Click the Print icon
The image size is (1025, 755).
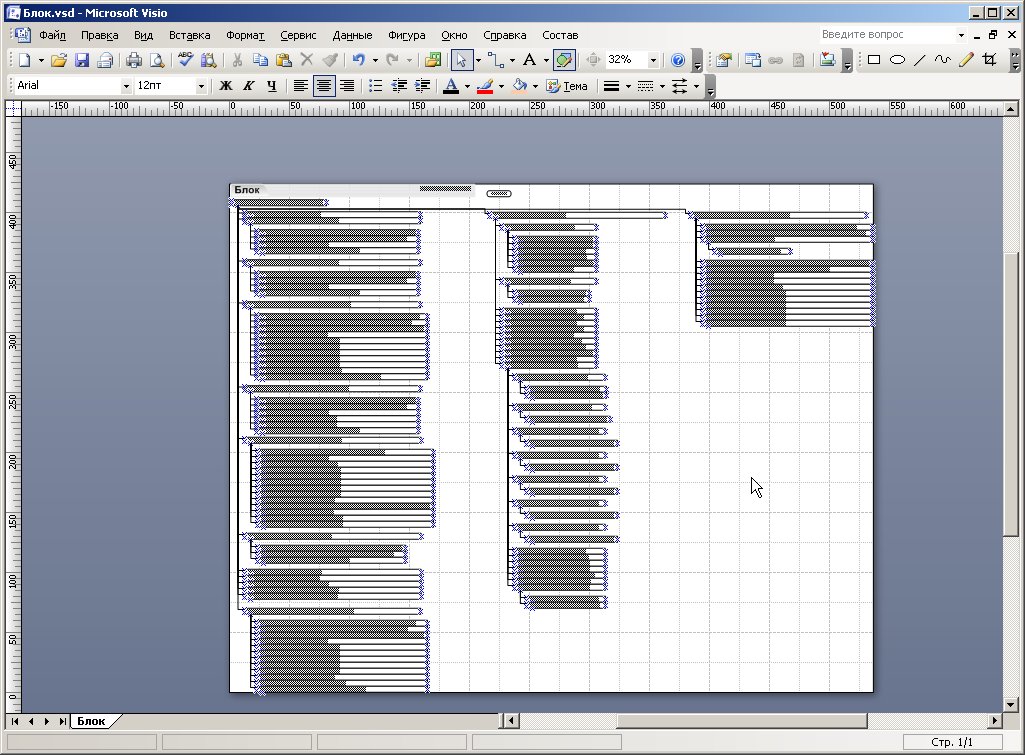tap(134, 60)
